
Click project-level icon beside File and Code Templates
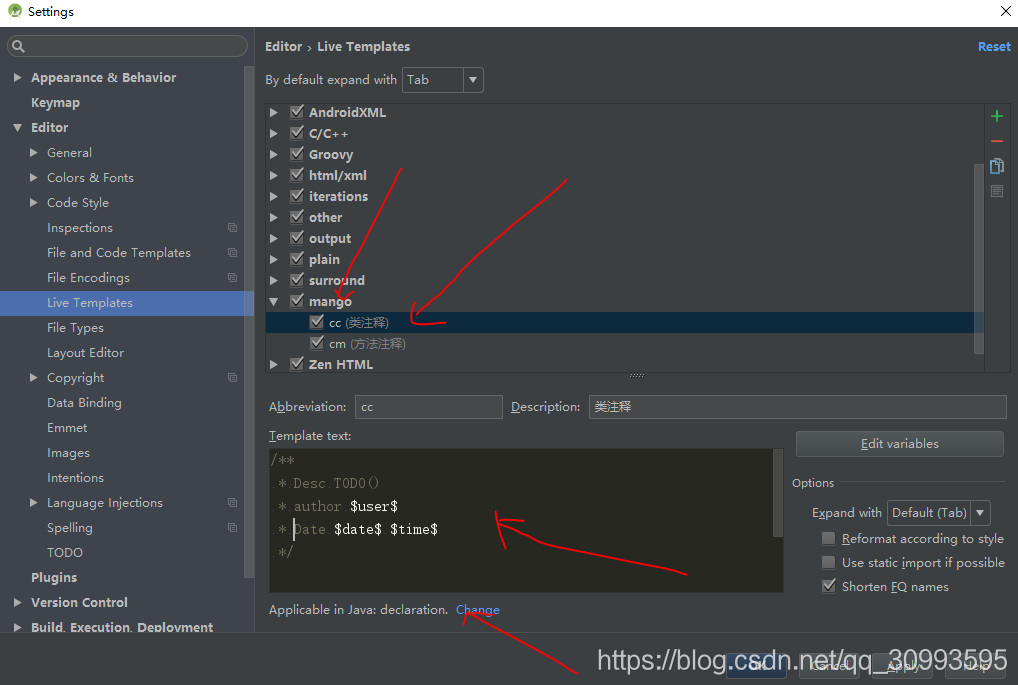(232, 252)
